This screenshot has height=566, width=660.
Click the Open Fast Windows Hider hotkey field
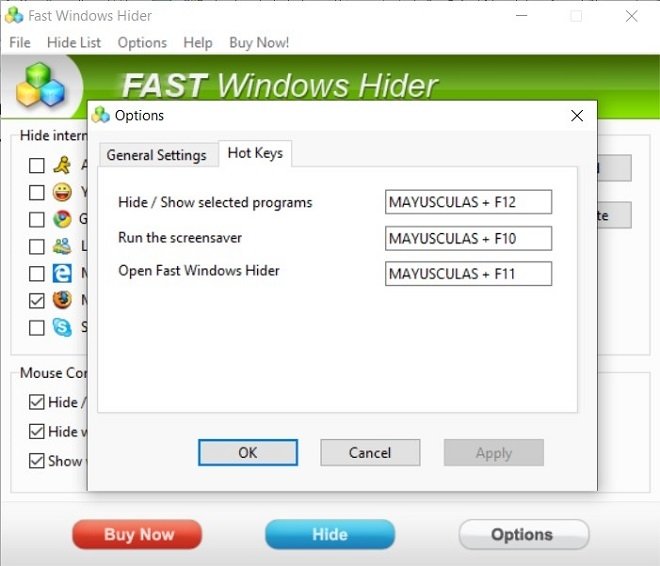(468, 274)
